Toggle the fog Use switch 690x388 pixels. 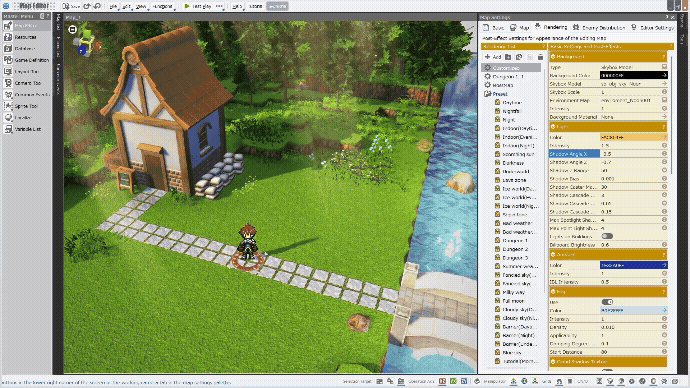607,302
